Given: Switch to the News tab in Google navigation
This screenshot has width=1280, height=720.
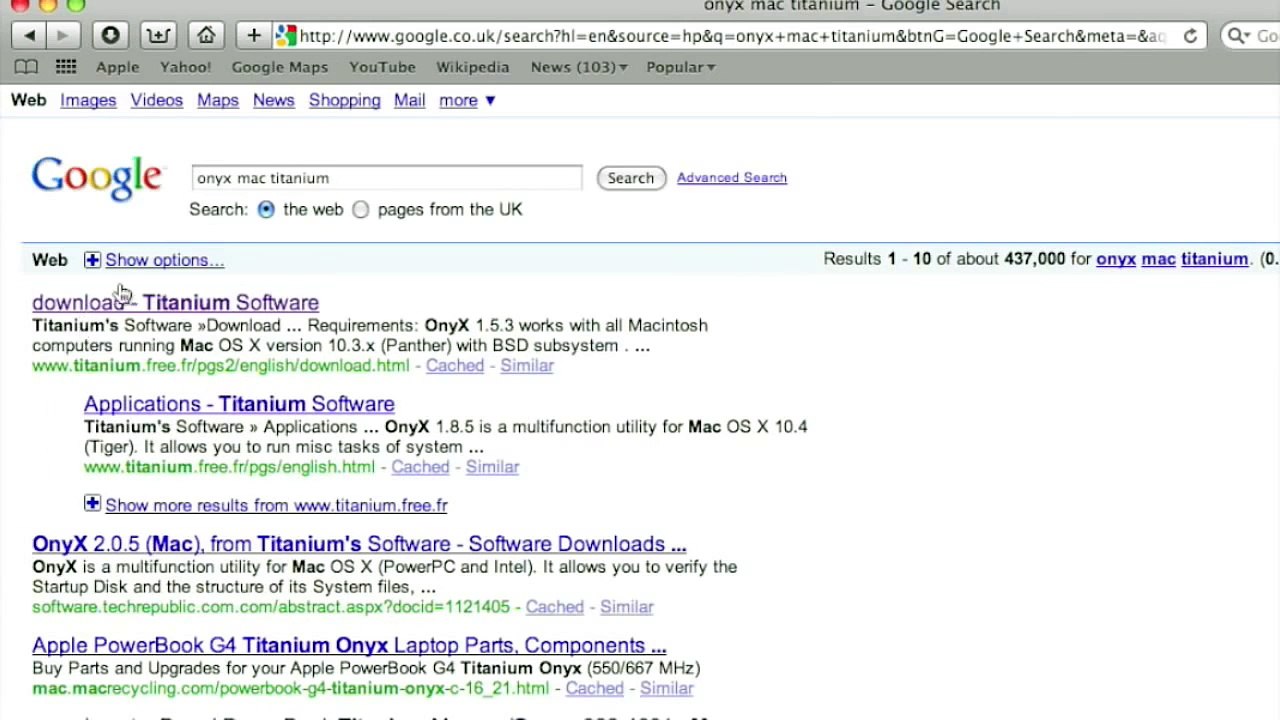Looking at the screenshot, I should point(274,100).
